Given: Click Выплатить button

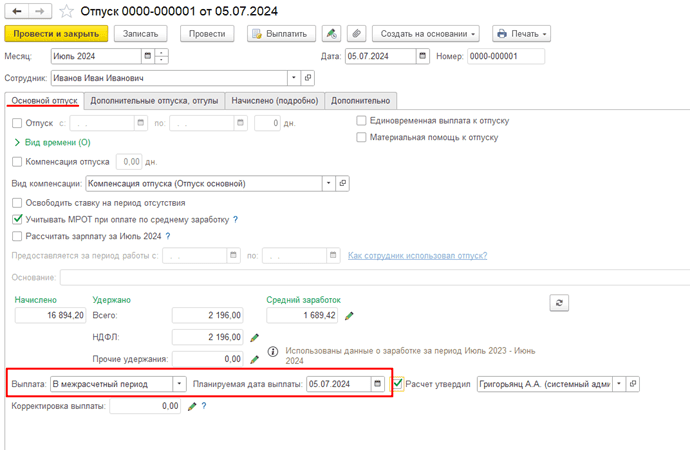Looking at the screenshot, I should [x=281, y=33].
